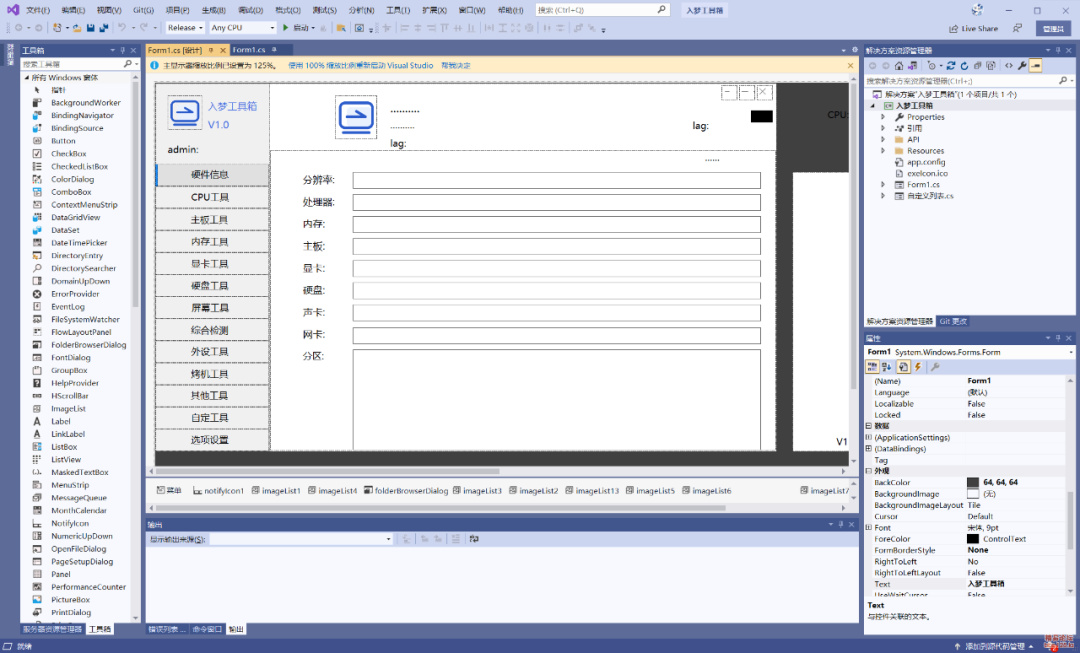Viewport: 1080px width, 653px height.
Task: Click the BackColor color swatch
Action: point(973,482)
